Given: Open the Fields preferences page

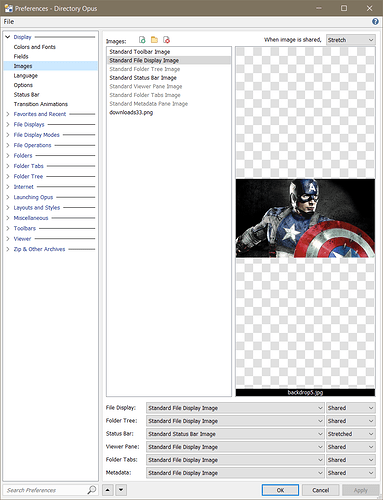Looking at the screenshot, I should (x=21, y=56).
